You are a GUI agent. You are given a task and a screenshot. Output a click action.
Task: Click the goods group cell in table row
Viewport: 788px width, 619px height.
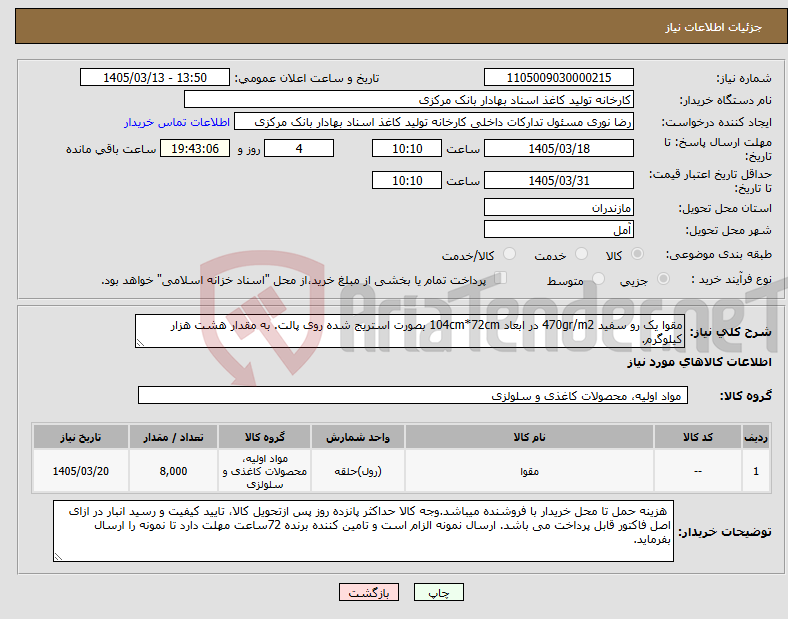pyautogui.click(x=264, y=471)
